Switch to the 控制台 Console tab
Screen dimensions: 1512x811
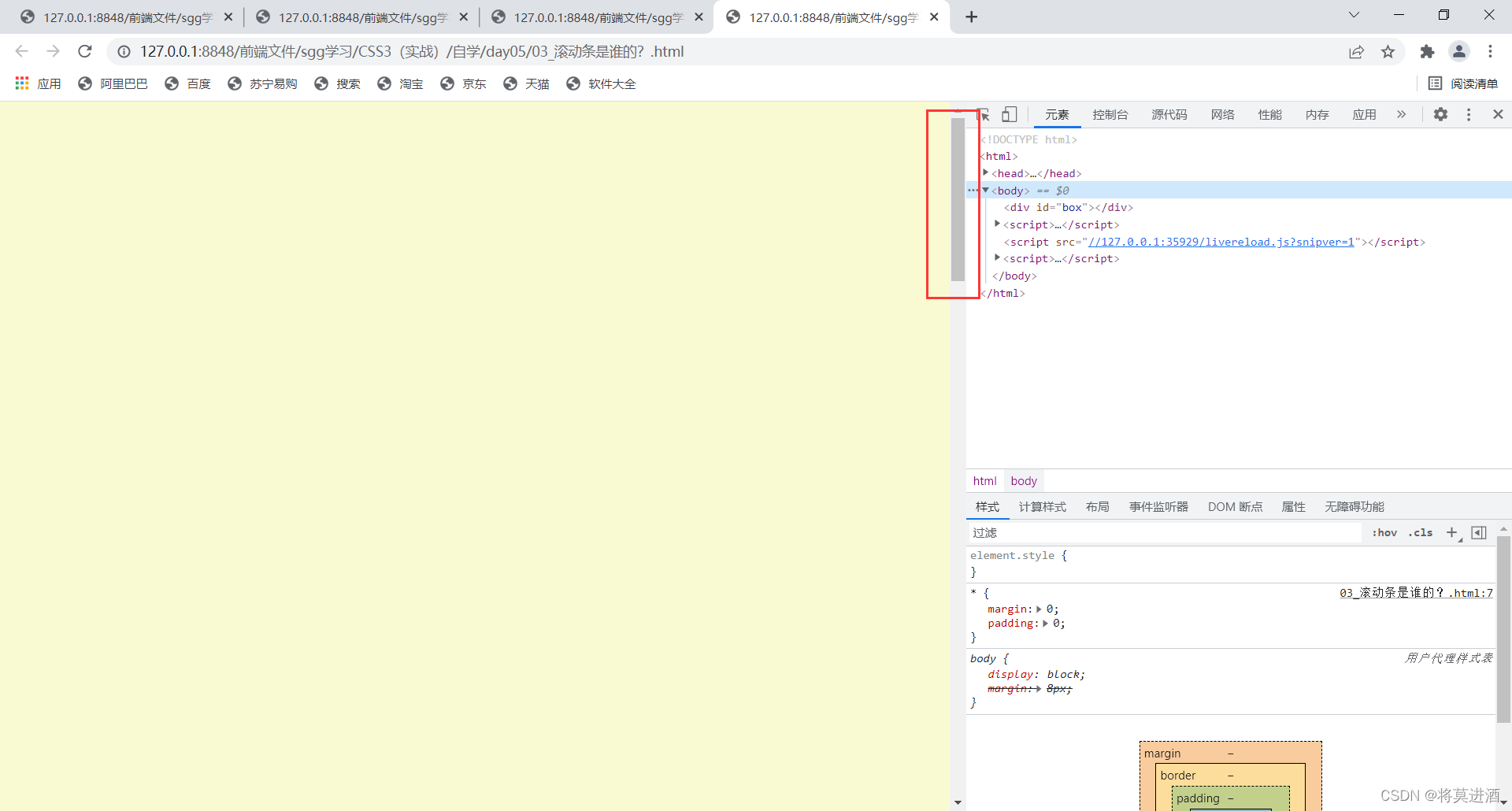(x=1110, y=115)
